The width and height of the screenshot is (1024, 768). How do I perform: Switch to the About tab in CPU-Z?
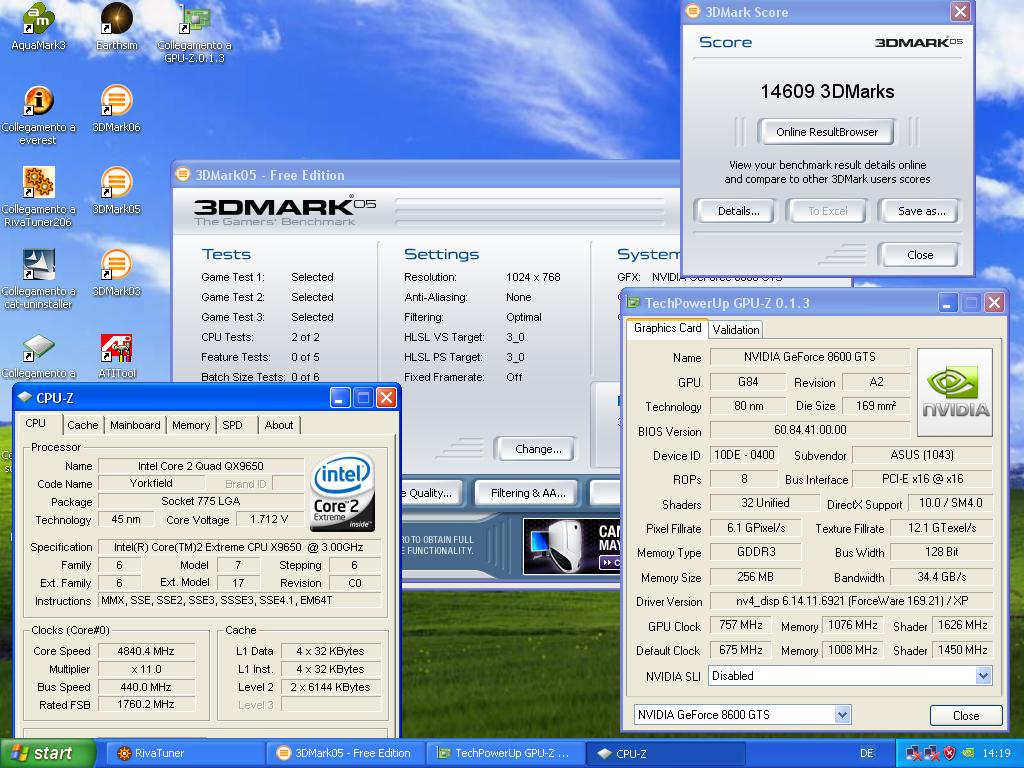(x=279, y=425)
